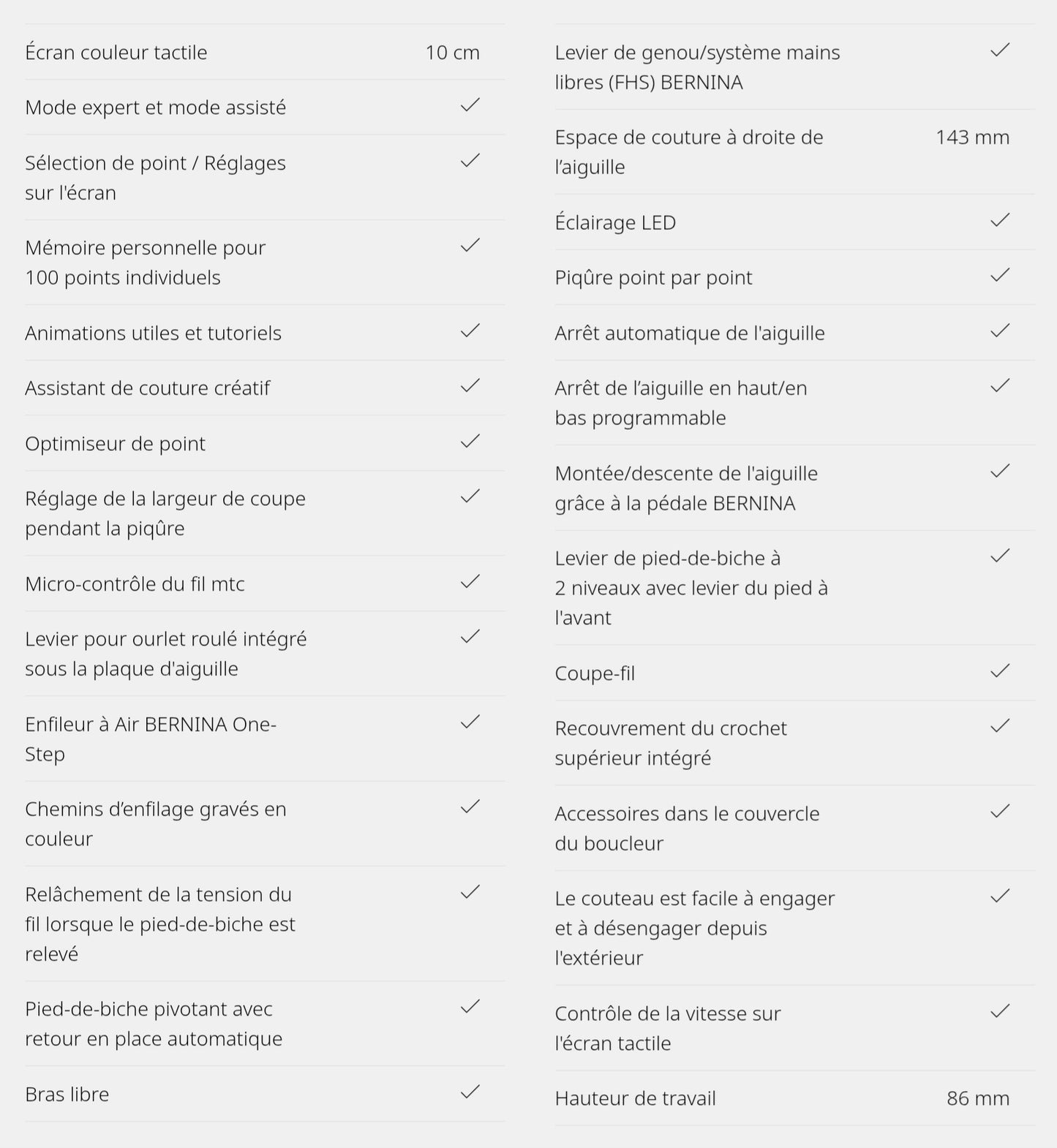Click the checkmark for Assistant de couture créatif
The height and width of the screenshot is (1148, 1057).
coord(470,385)
